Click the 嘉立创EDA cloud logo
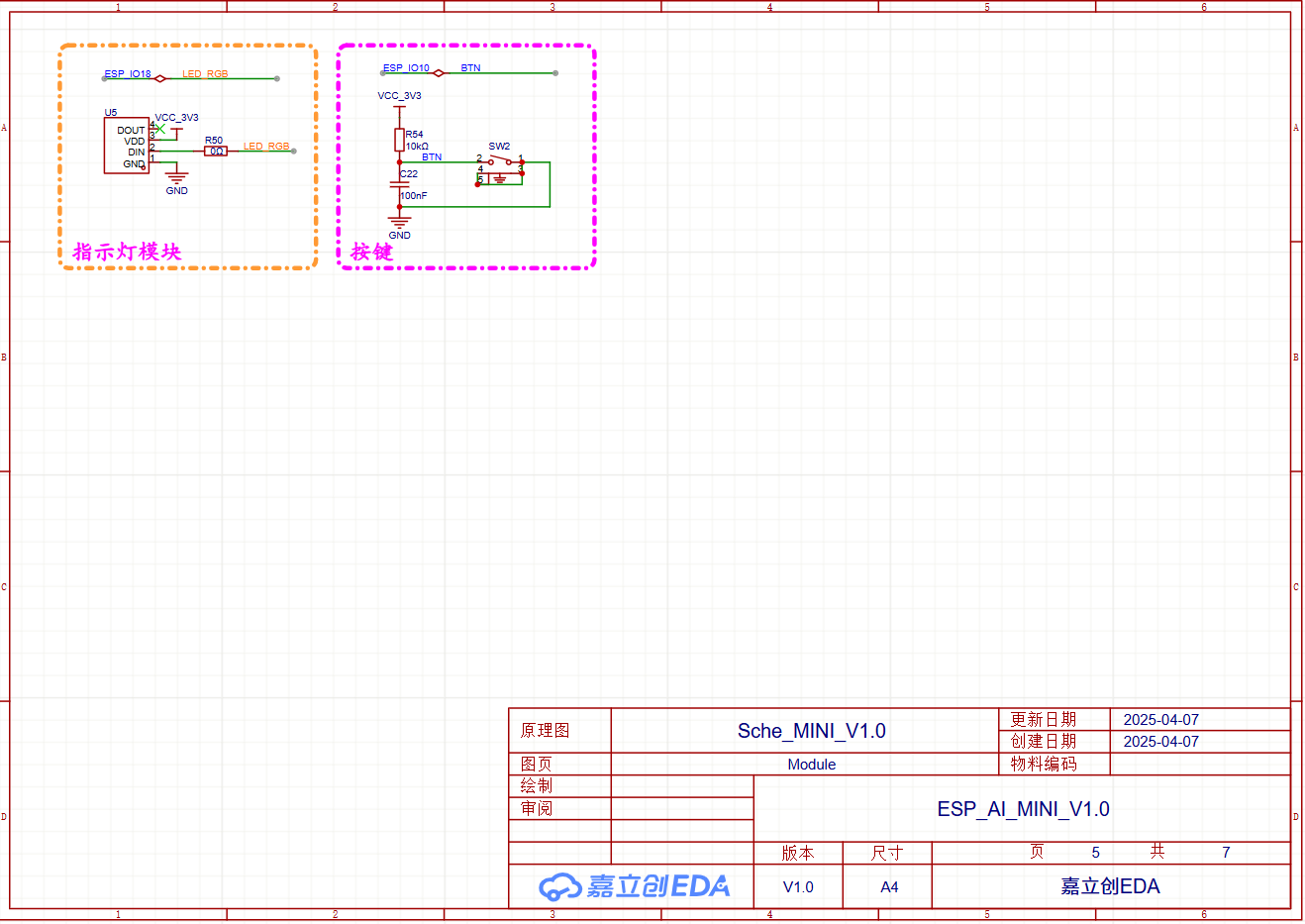1305x924 pixels. click(635, 885)
